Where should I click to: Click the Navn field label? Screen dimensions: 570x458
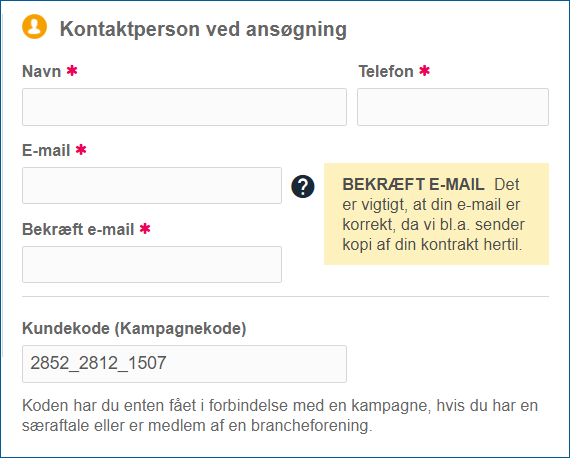coord(41,71)
